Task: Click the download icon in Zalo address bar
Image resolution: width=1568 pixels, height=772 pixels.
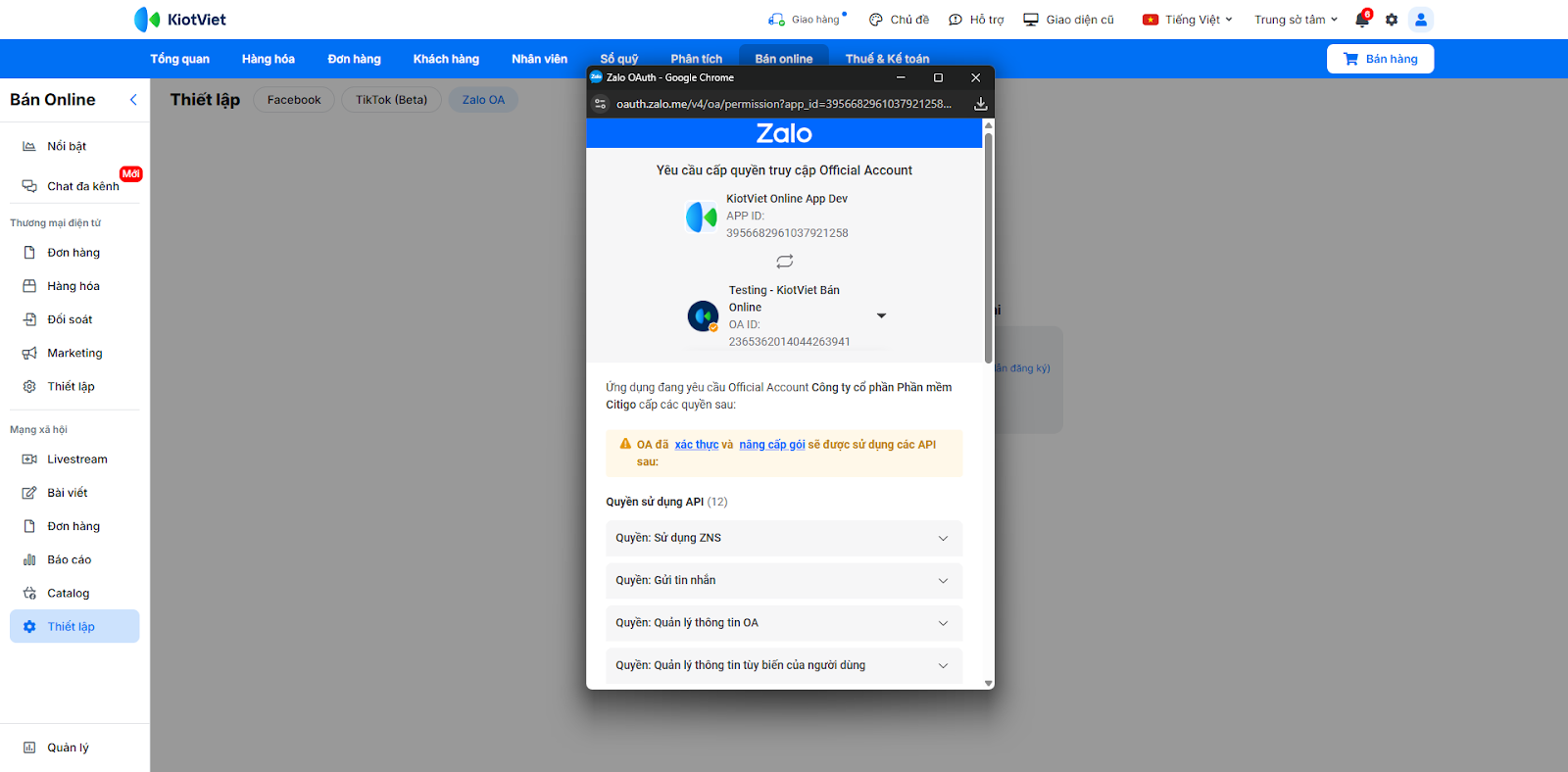Action: [980, 104]
